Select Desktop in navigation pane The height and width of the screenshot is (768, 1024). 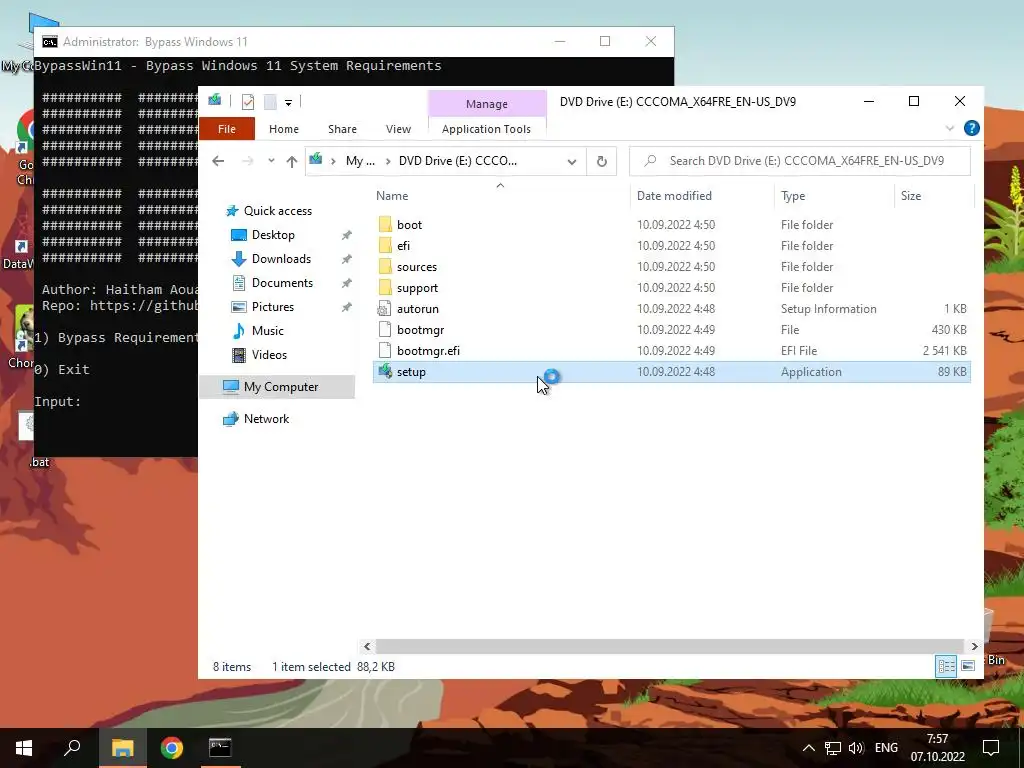(x=273, y=235)
